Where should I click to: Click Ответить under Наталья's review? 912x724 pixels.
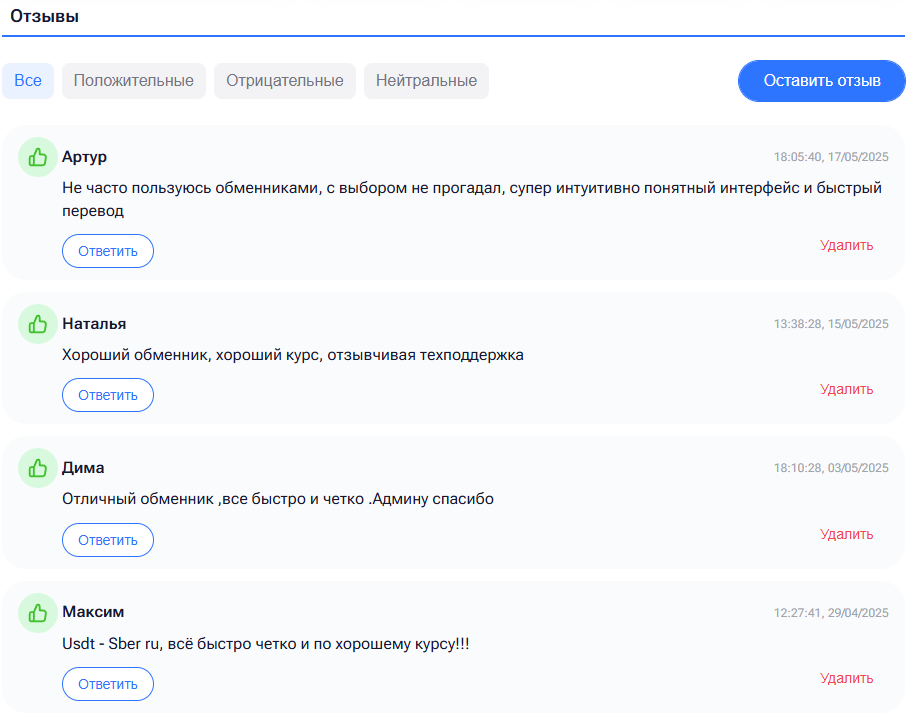click(108, 395)
